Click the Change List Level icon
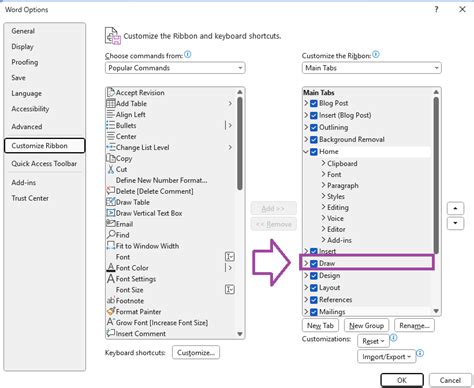474x388 pixels. tap(111, 147)
